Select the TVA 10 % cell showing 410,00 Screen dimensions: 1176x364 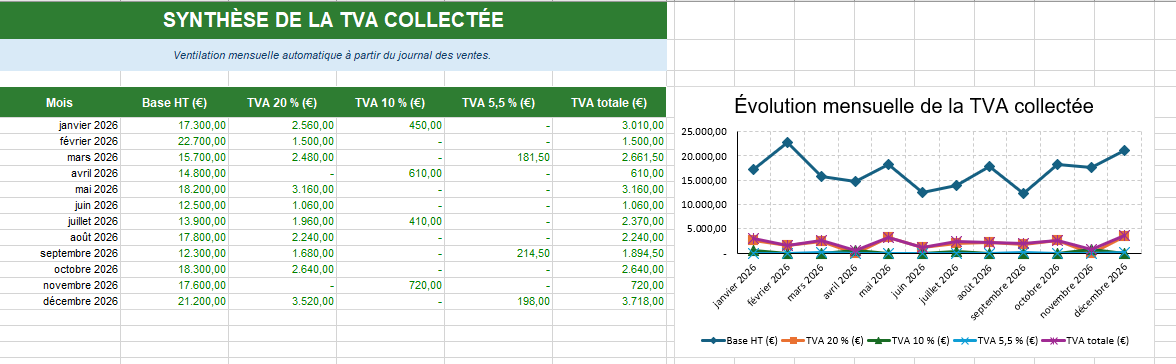pos(390,221)
